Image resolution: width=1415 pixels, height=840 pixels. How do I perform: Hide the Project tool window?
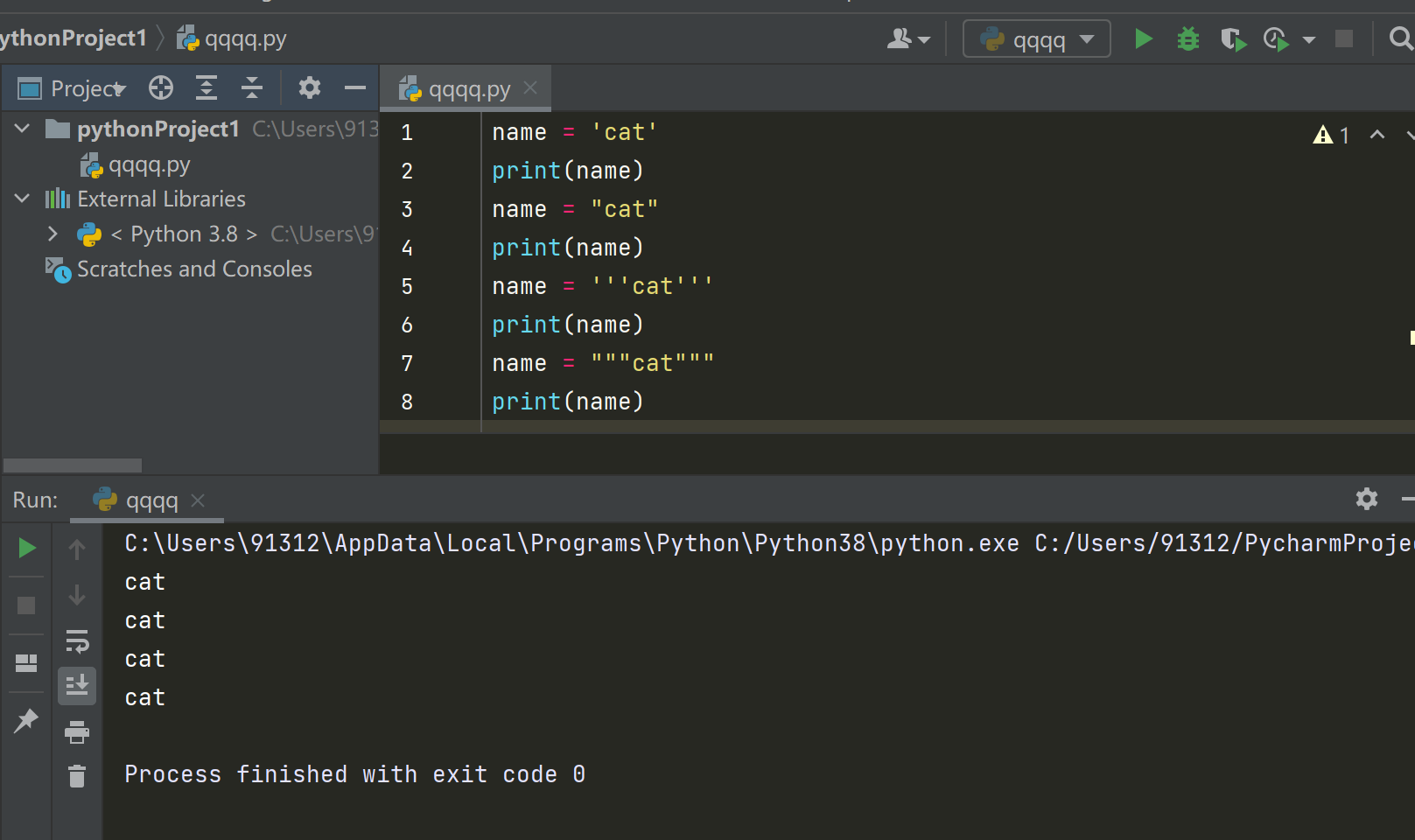point(355,87)
